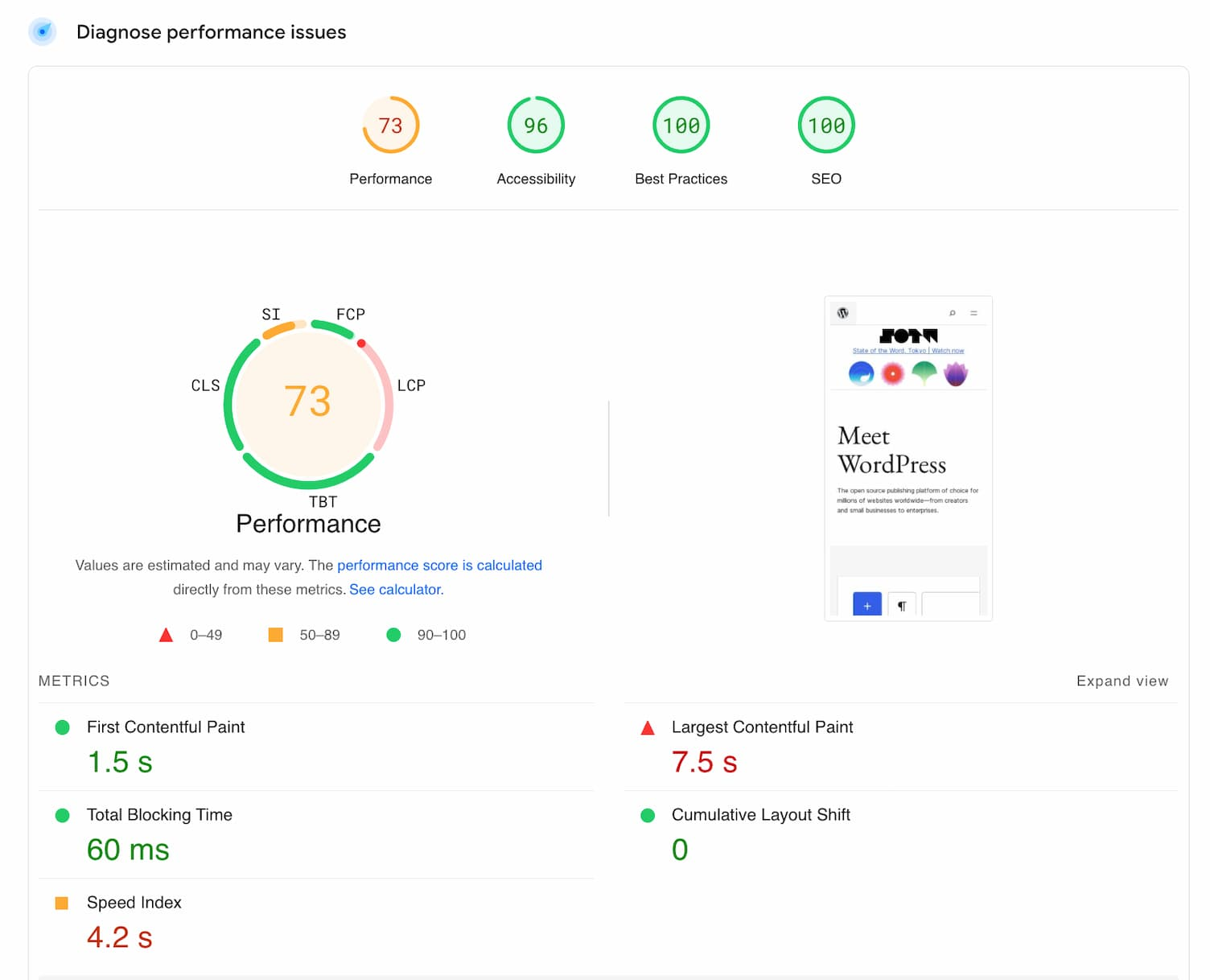Click the red triangle beside Largest Contentful Paint
This screenshot has width=1210, height=980.
648,728
